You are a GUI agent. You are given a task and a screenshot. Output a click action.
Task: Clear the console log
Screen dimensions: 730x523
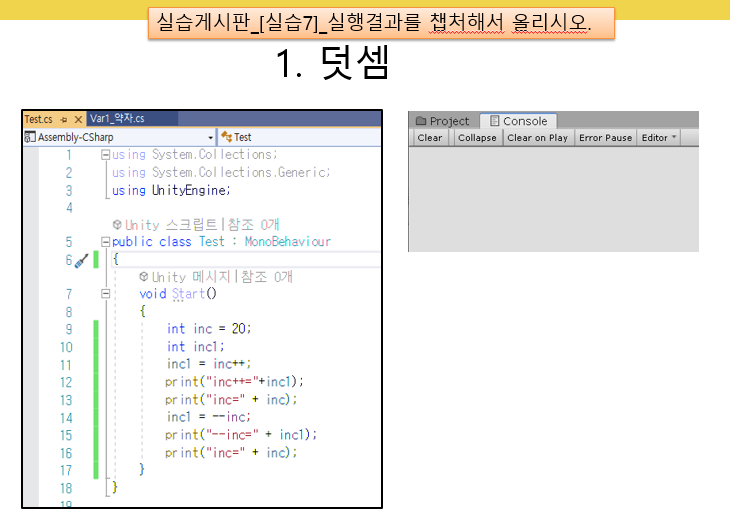click(x=430, y=138)
